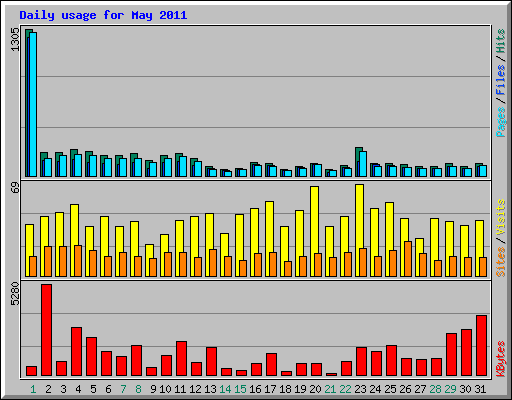
Task: Click the cyan pages bar for day 23
Action: click(x=363, y=164)
